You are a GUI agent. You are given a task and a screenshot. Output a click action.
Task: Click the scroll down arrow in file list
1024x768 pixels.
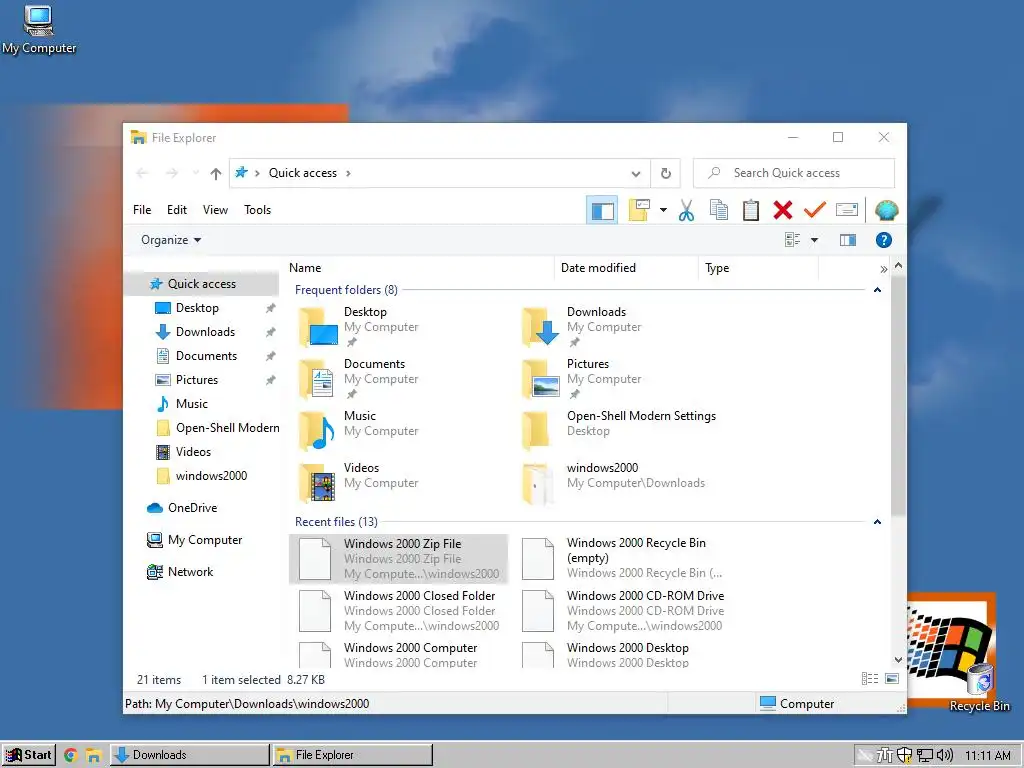pos(898,660)
